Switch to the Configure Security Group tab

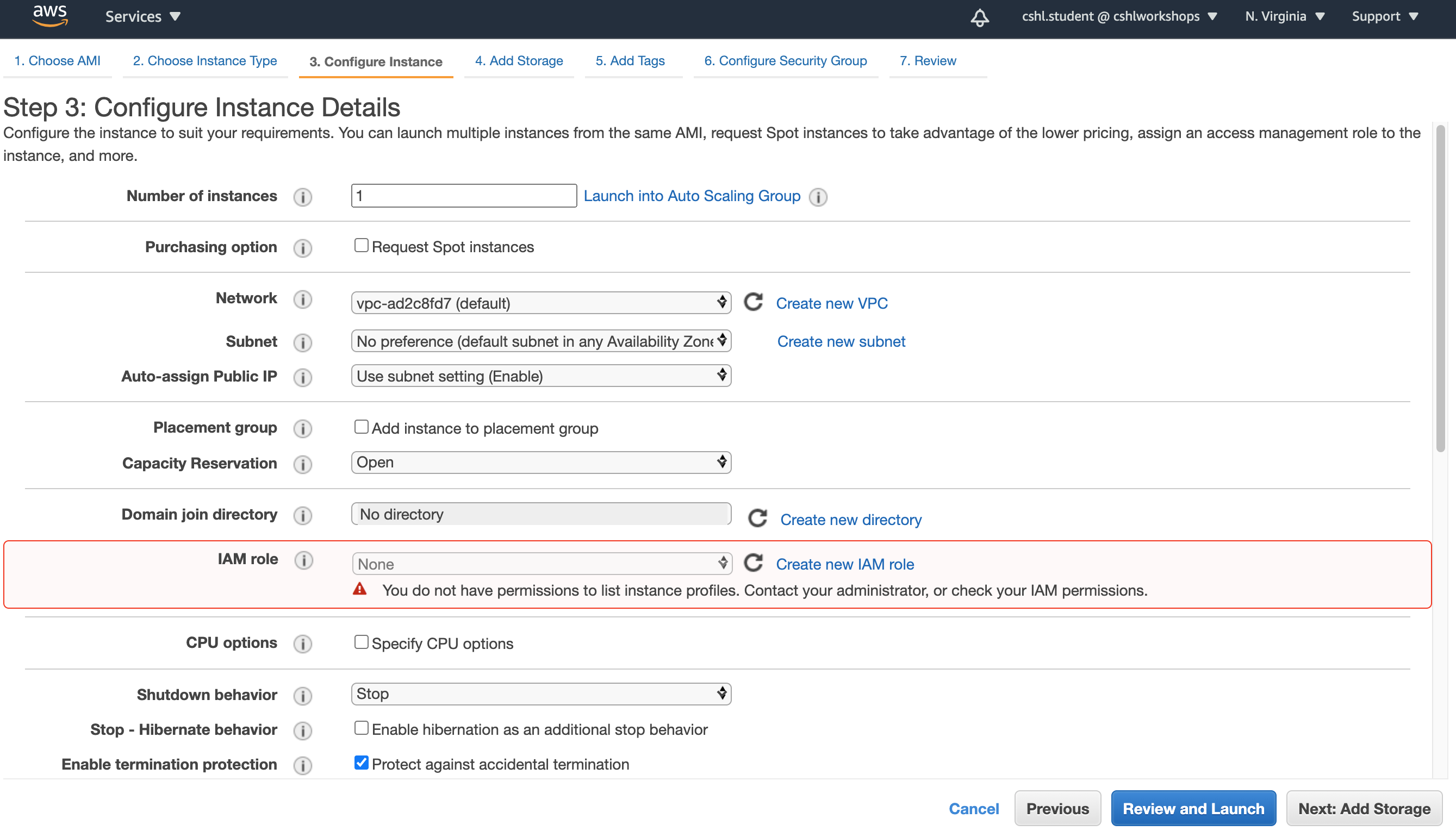pyautogui.click(x=786, y=61)
